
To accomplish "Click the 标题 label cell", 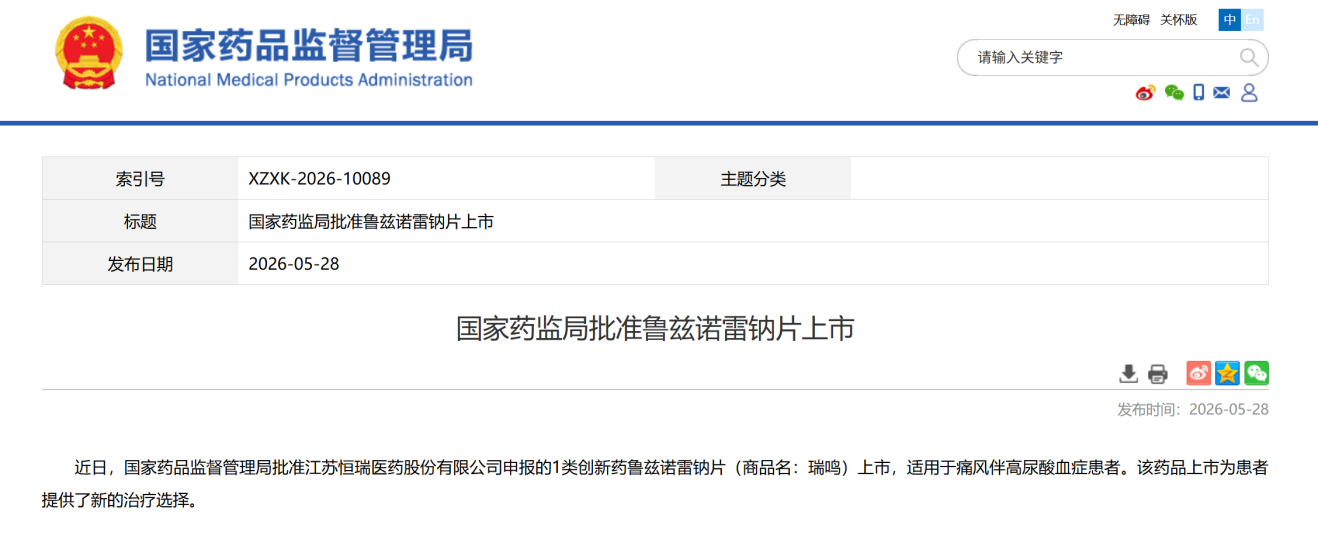I will [140, 222].
